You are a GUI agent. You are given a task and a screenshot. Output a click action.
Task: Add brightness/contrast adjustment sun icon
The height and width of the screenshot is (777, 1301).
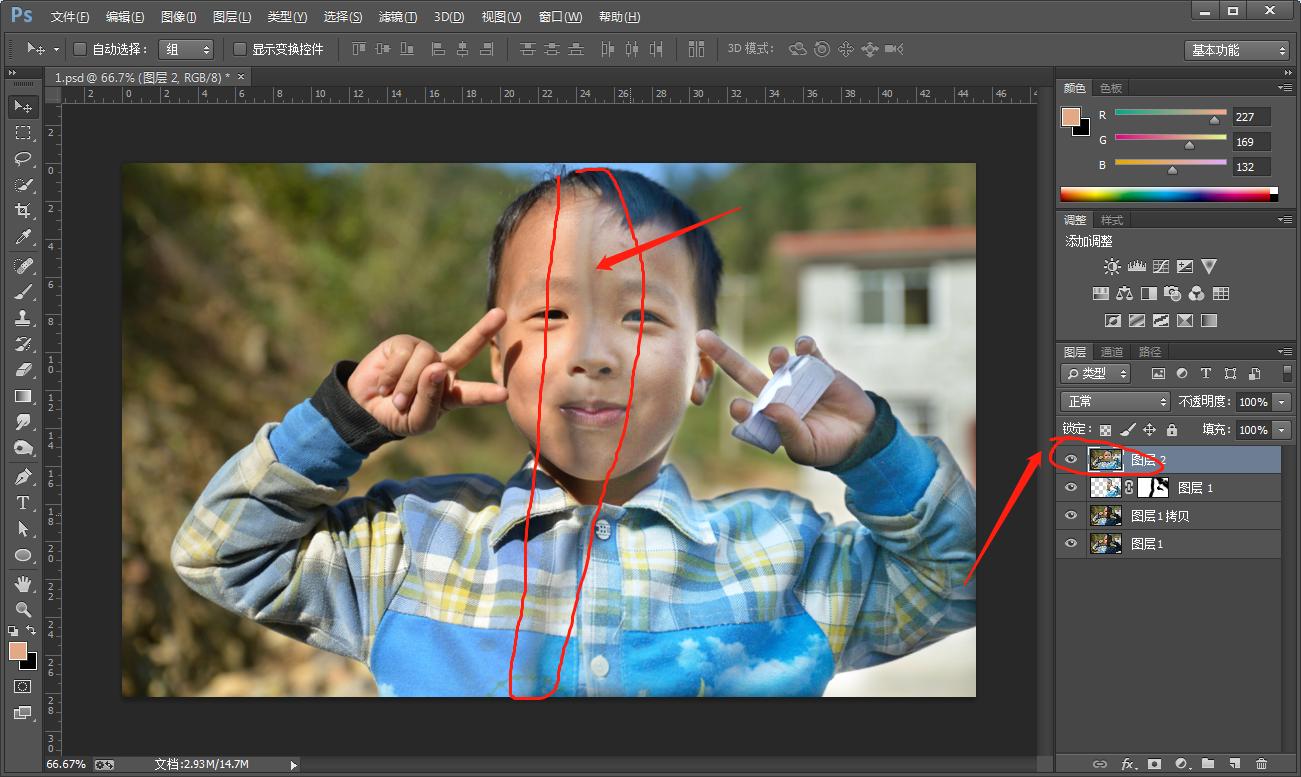1112,267
